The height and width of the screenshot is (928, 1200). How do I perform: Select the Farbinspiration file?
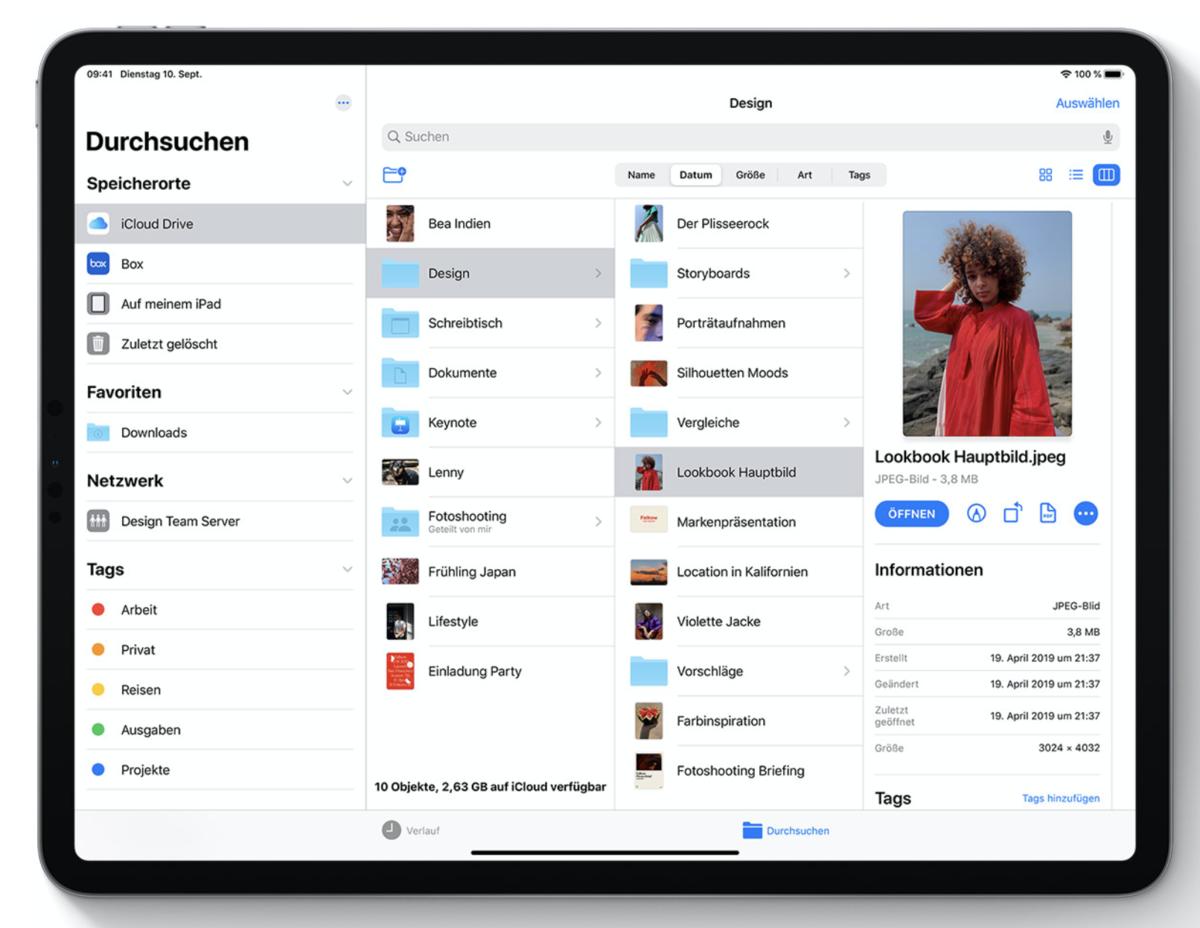coord(739,721)
